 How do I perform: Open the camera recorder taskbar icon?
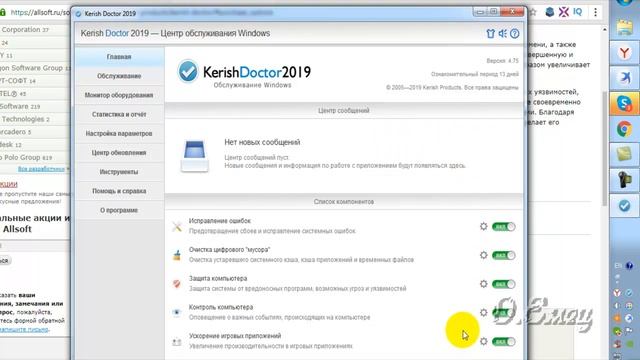(x=624, y=180)
